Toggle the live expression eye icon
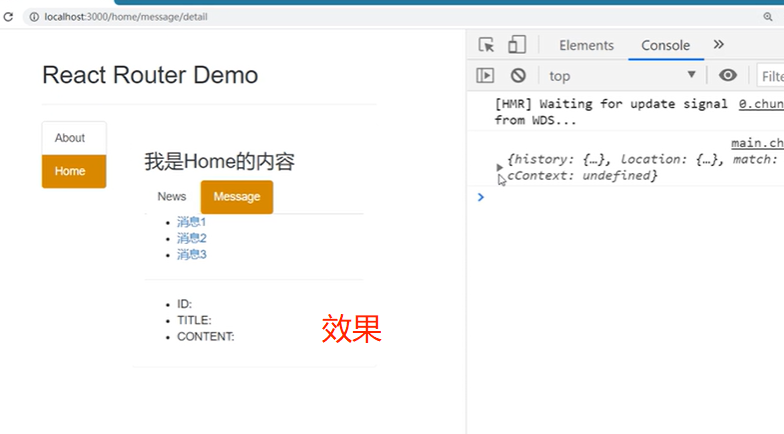 coord(728,76)
